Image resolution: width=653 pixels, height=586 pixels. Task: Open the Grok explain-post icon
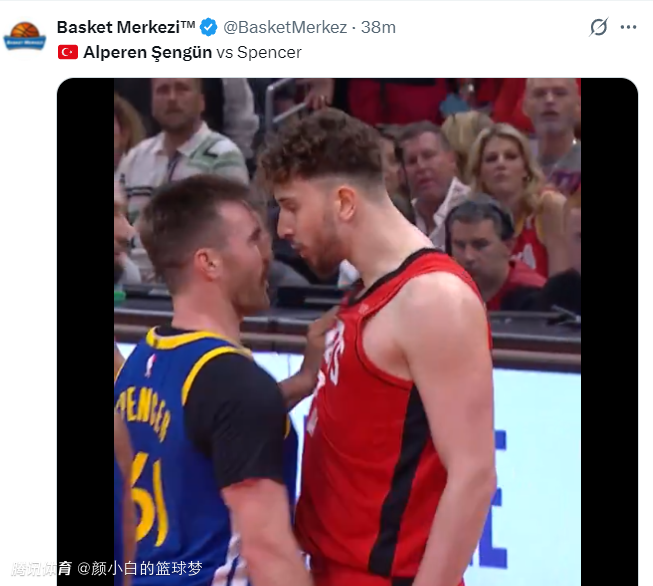[x=599, y=27]
